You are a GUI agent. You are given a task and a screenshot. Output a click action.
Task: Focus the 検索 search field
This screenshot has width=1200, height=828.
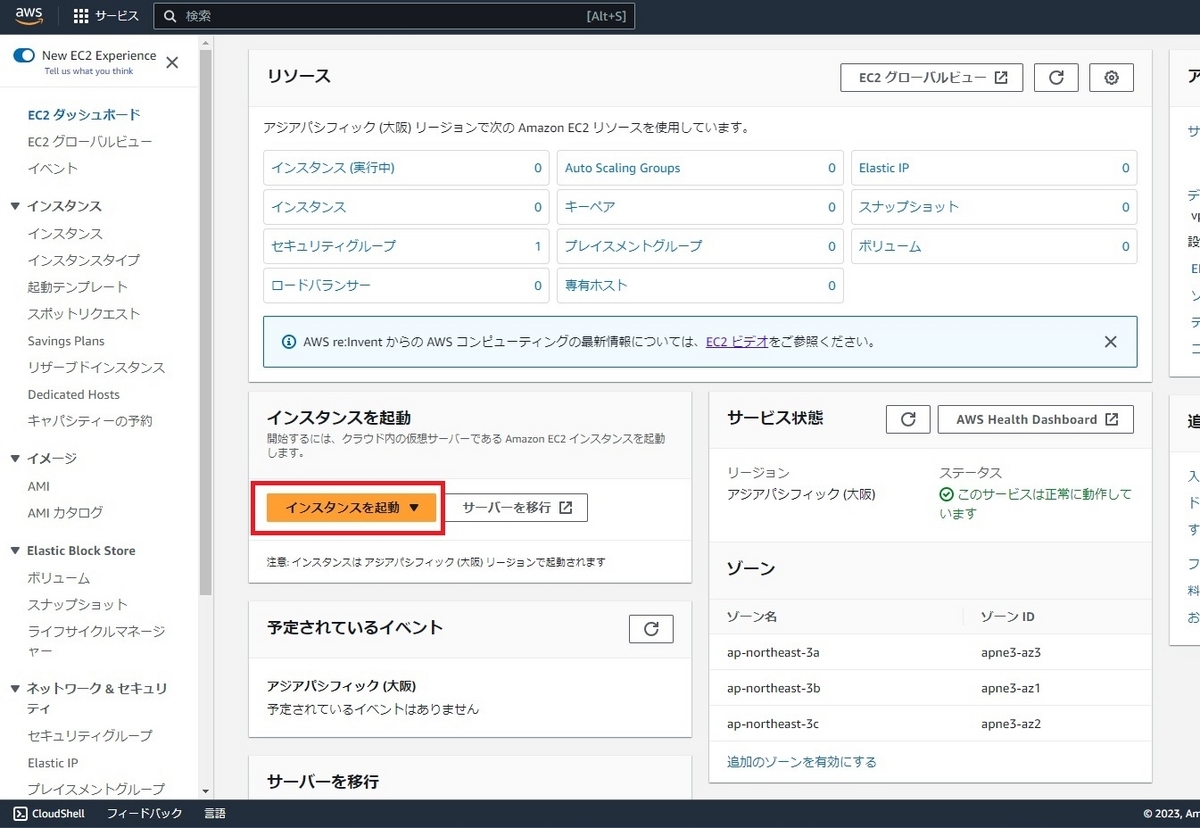click(x=394, y=16)
